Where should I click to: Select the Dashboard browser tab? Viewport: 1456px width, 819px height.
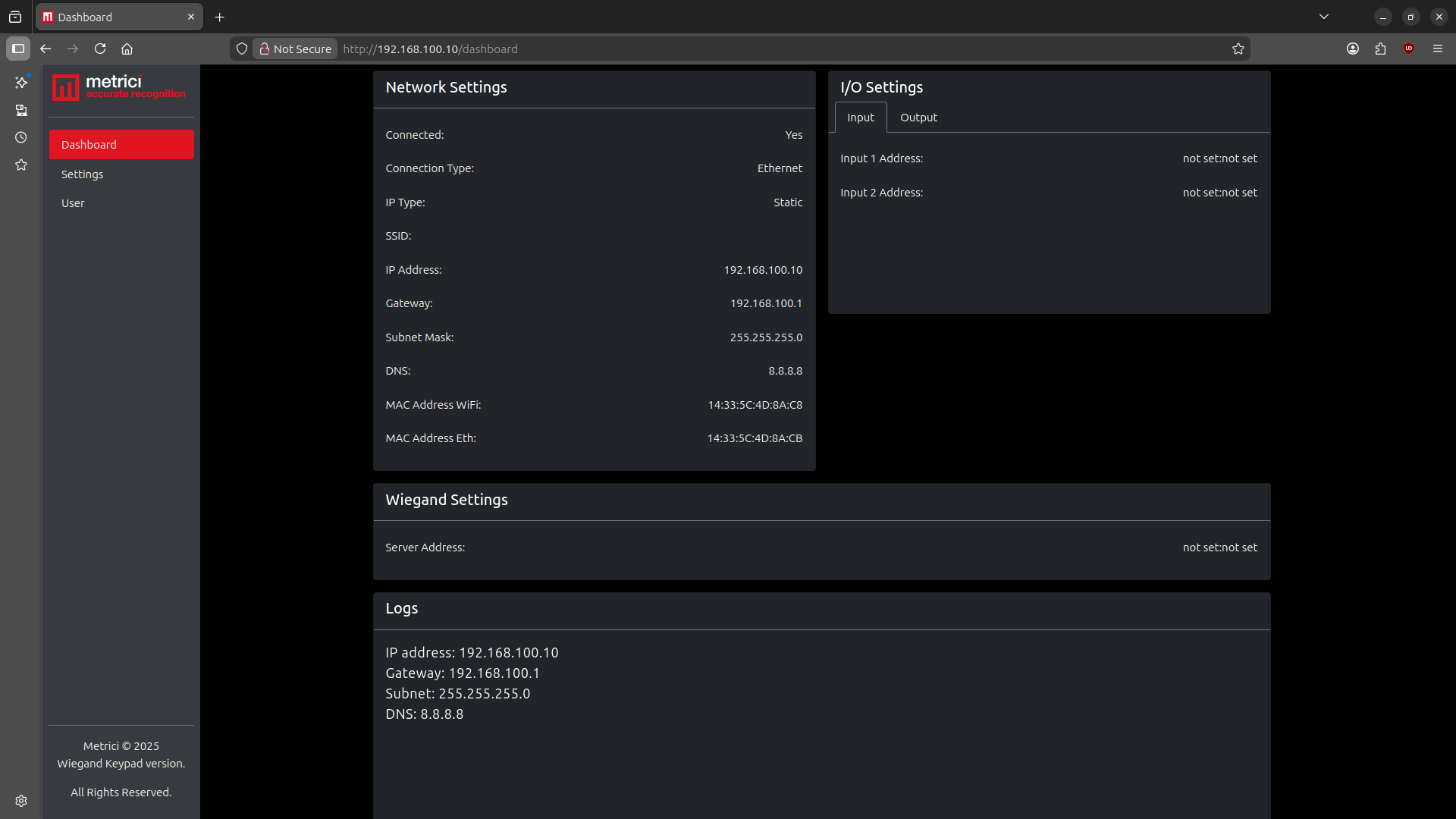[119, 17]
